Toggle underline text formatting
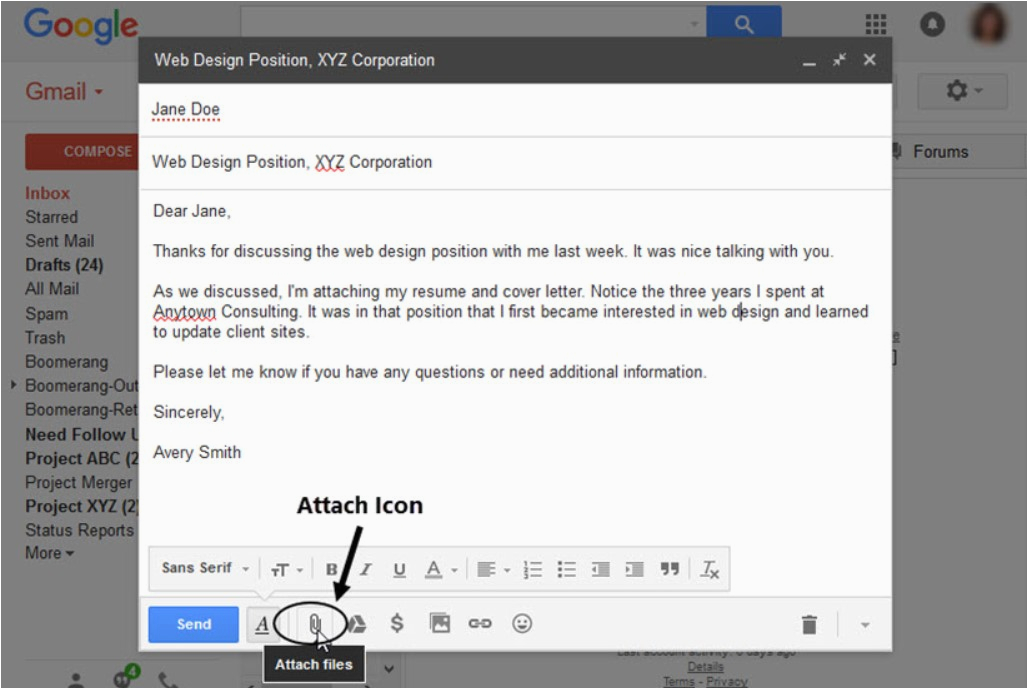This screenshot has width=1028, height=689. coord(399,569)
